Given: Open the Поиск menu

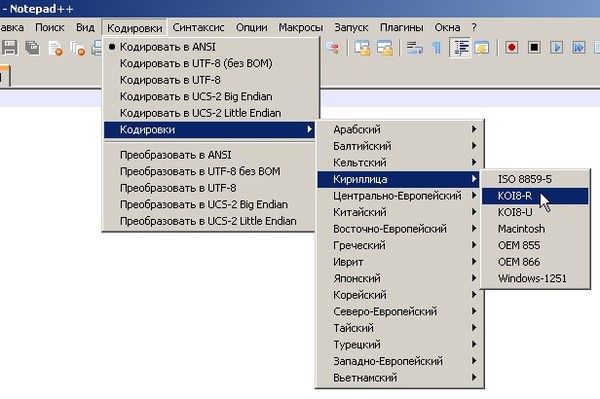Looking at the screenshot, I should coord(50,28).
